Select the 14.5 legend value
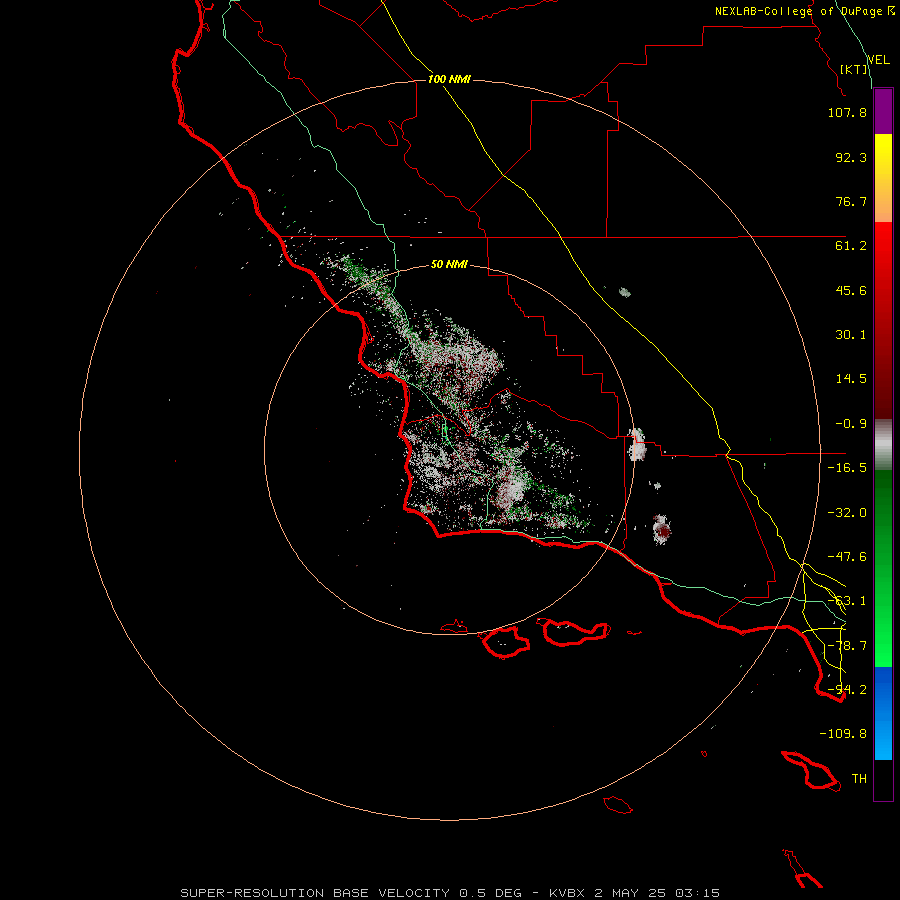This screenshot has height=900, width=900. pos(851,379)
